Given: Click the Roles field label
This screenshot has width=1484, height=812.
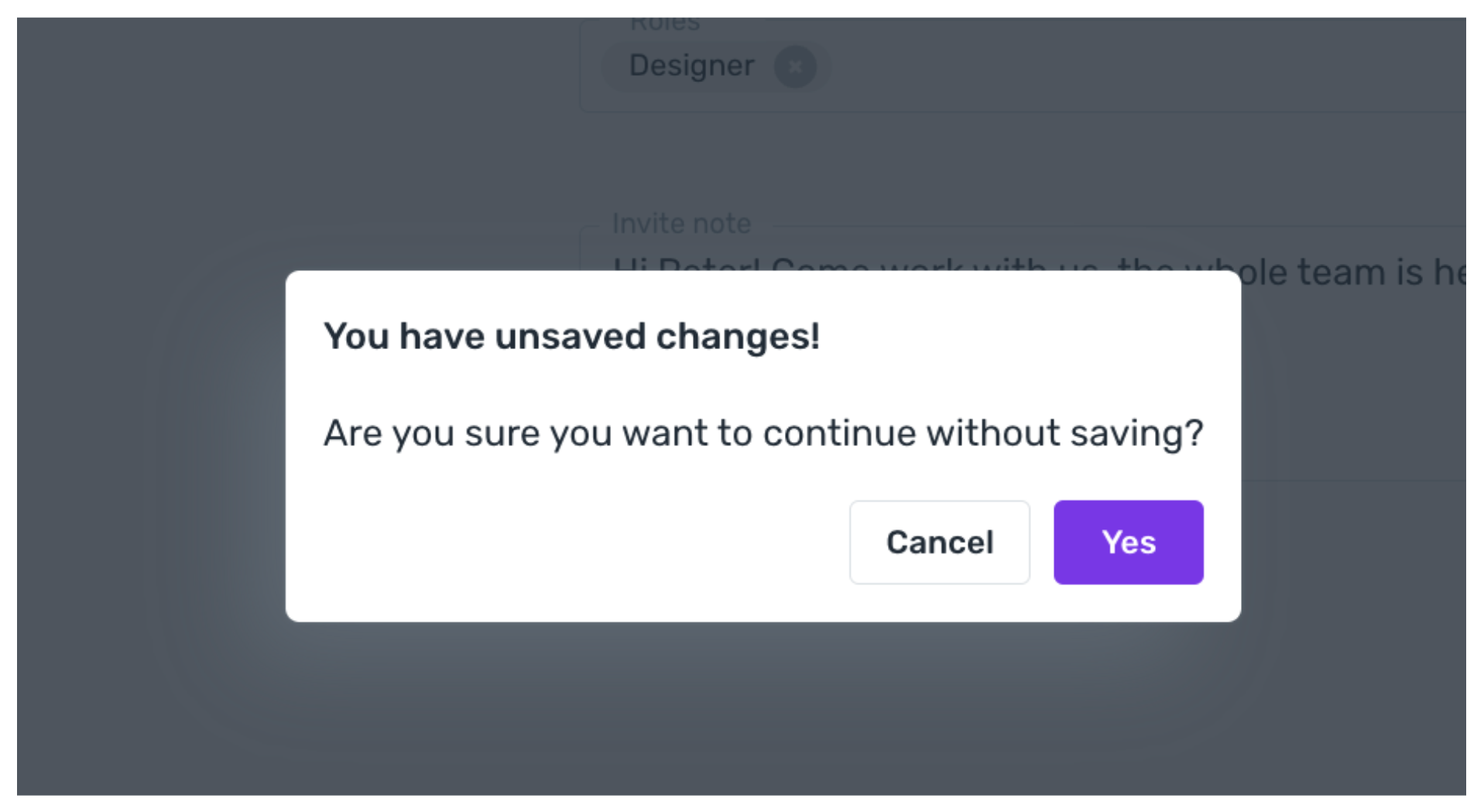Looking at the screenshot, I should (665, 25).
